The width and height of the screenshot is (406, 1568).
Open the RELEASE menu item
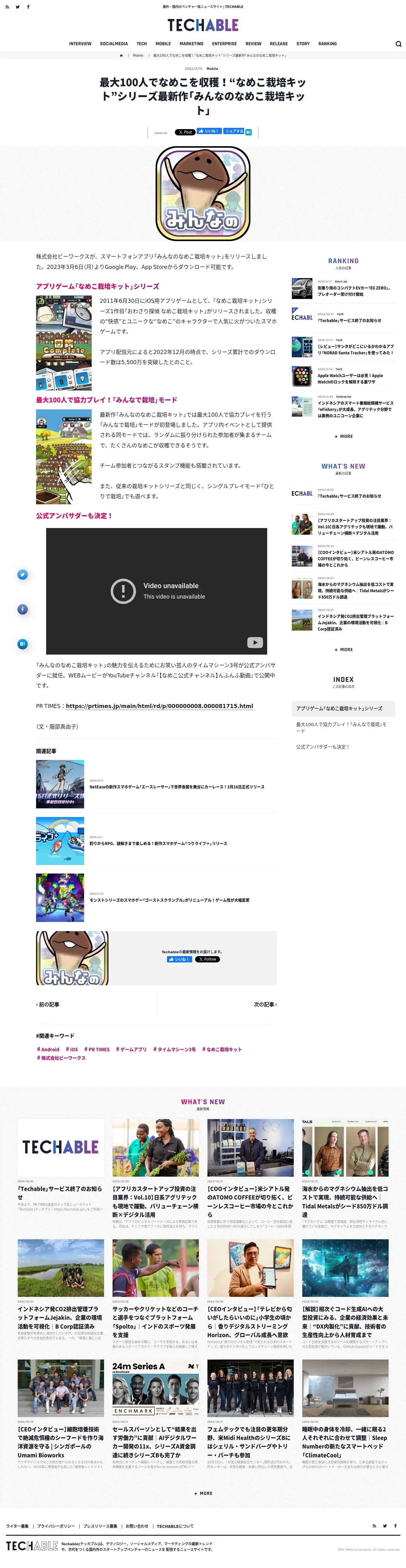(x=279, y=44)
